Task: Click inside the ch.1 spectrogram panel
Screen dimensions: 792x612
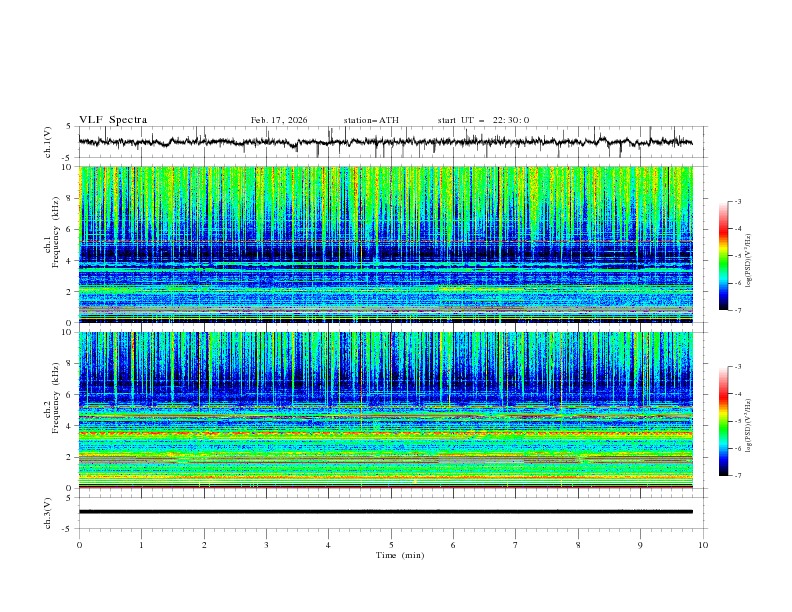Action: [x=386, y=244]
